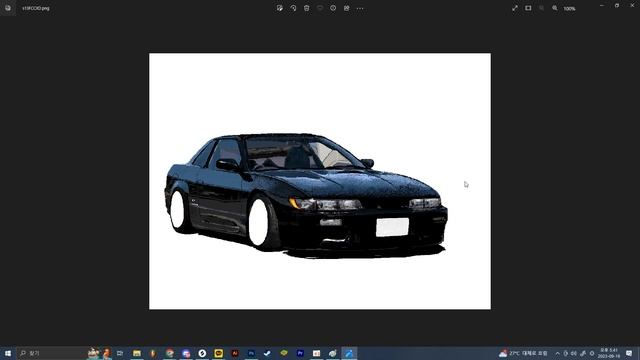Open Adobe Illustrator from the taskbar
The width and height of the screenshot is (640, 360).
235,353
